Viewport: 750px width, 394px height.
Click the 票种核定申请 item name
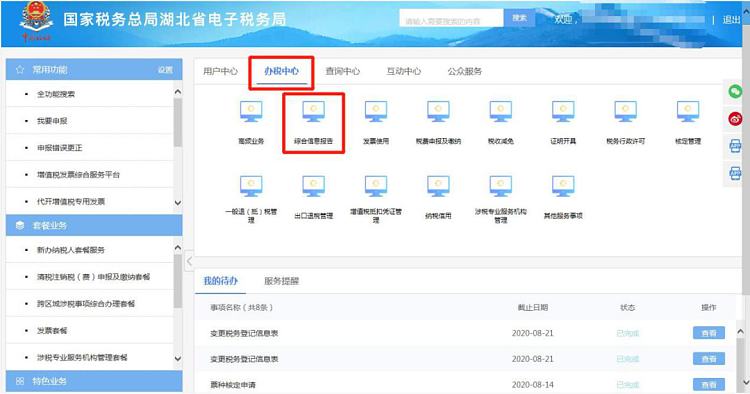click(233, 384)
